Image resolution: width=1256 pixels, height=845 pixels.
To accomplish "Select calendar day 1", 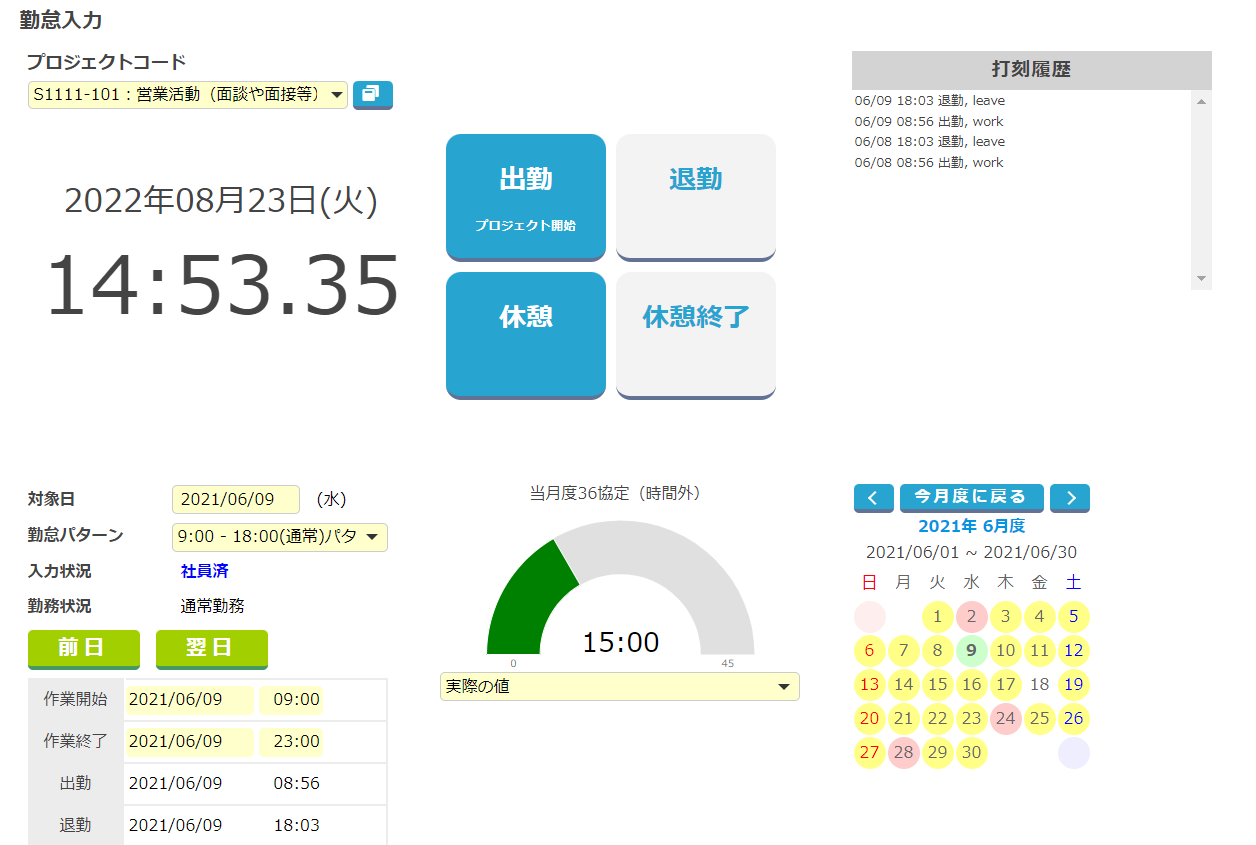I will [x=938, y=617].
